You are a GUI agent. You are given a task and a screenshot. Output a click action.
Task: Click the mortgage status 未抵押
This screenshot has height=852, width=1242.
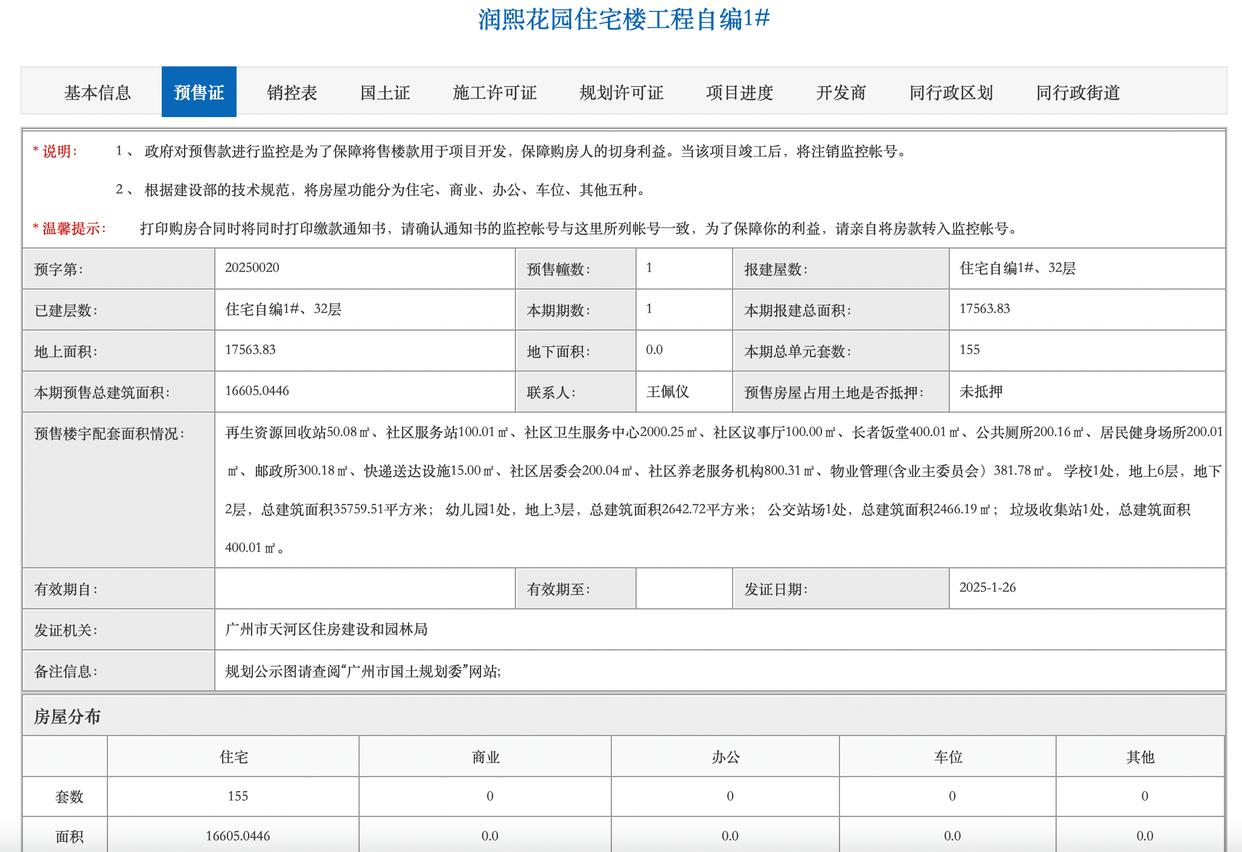[981, 392]
